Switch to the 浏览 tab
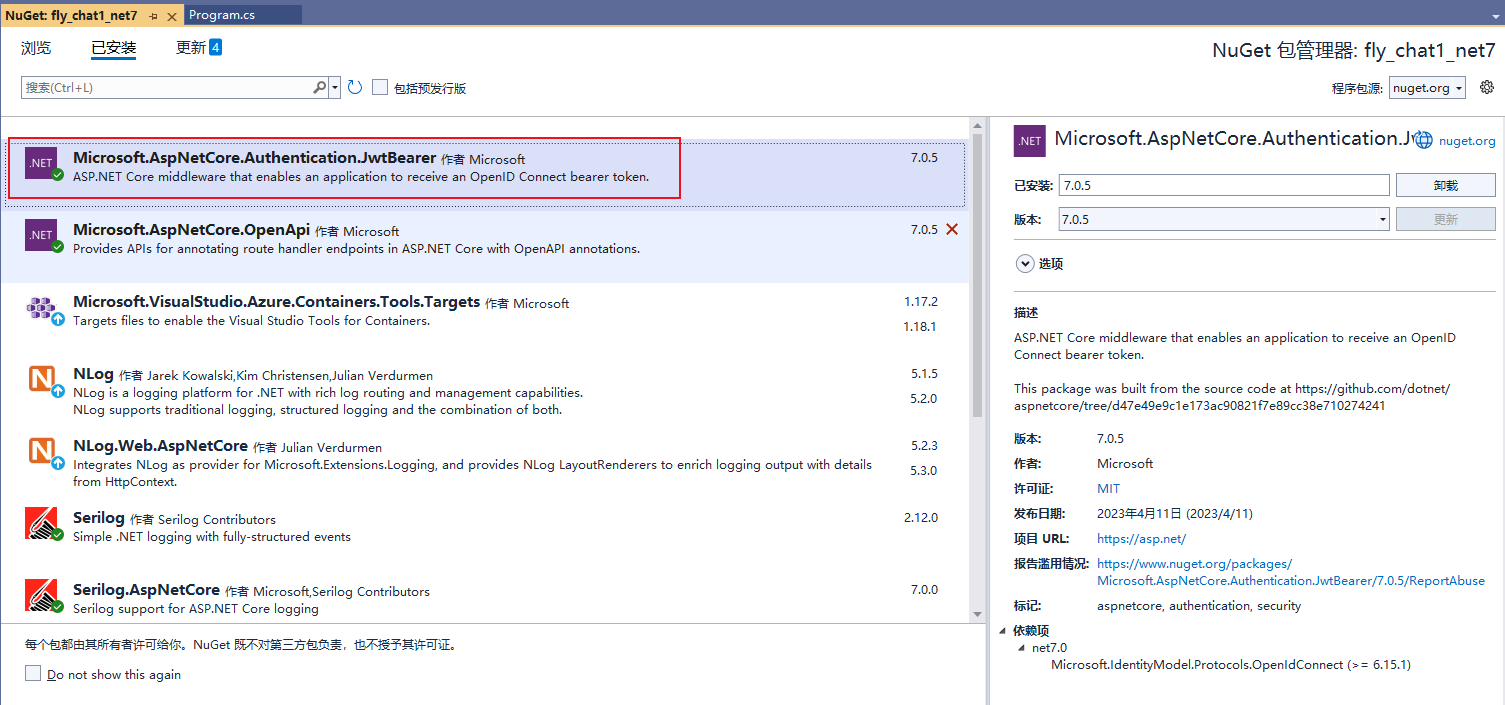This screenshot has width=1505, height=705. click(x=36, y=48)
